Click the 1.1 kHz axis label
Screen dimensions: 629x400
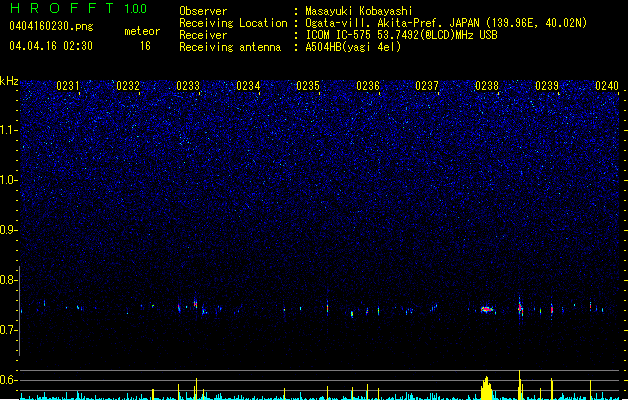click(9, 130)
